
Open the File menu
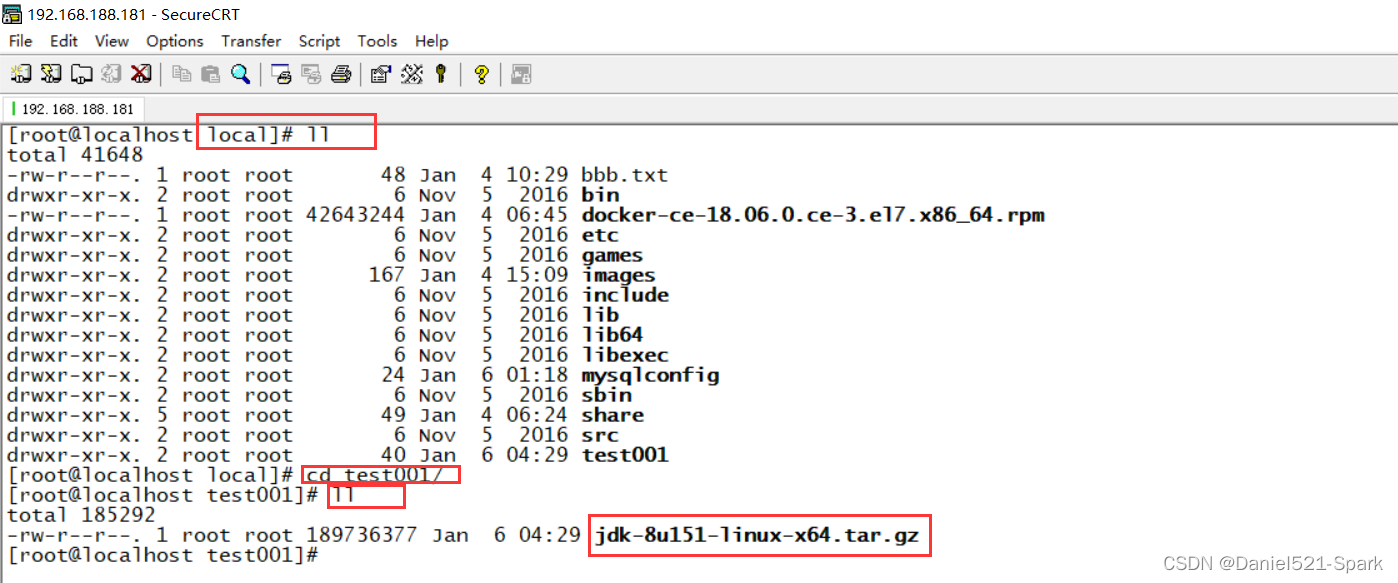click(21, 41)
